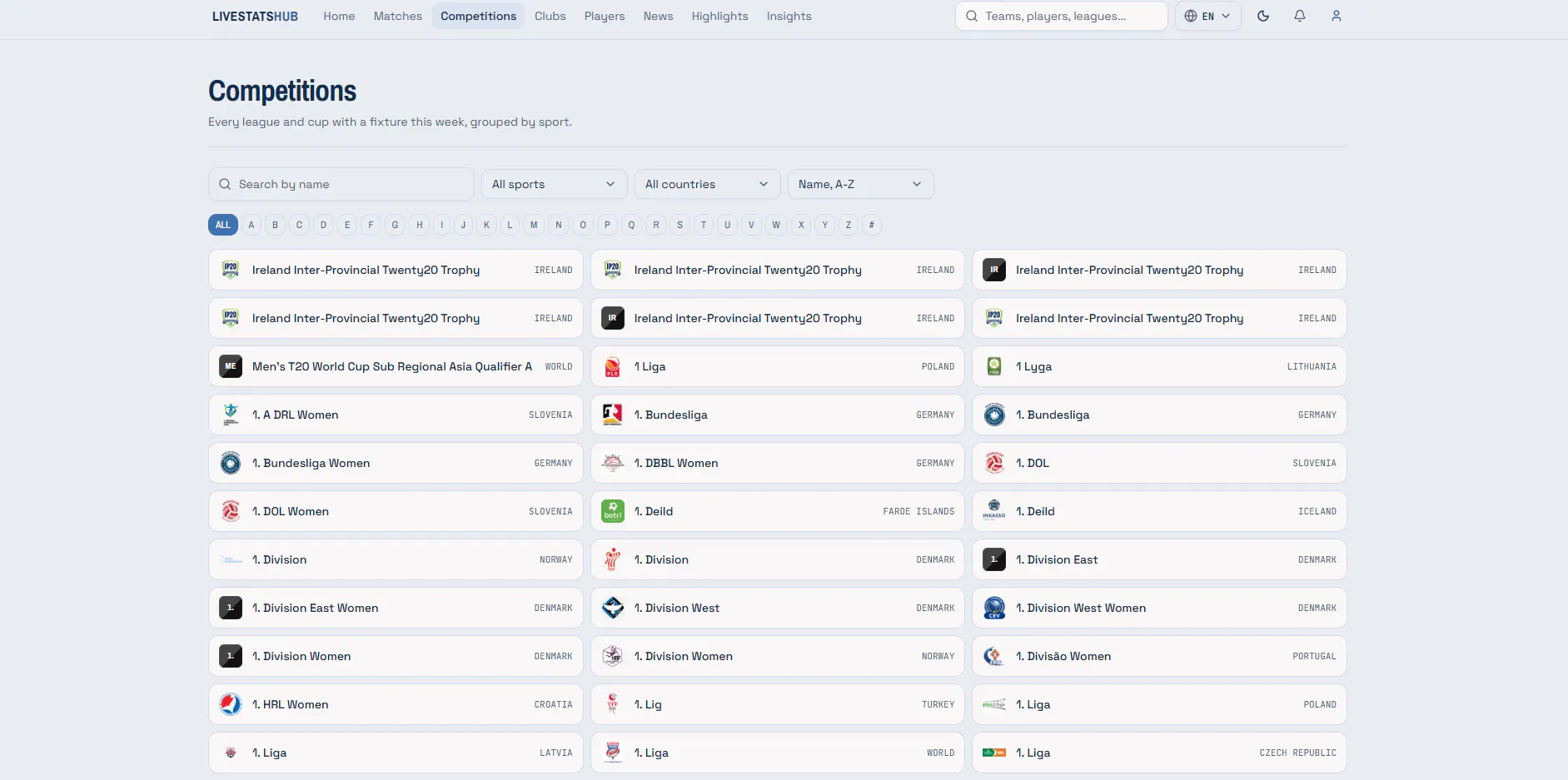Click the 1. Deild Faroe Islands betri logo
1568x780 pixels.
point(612,511)
